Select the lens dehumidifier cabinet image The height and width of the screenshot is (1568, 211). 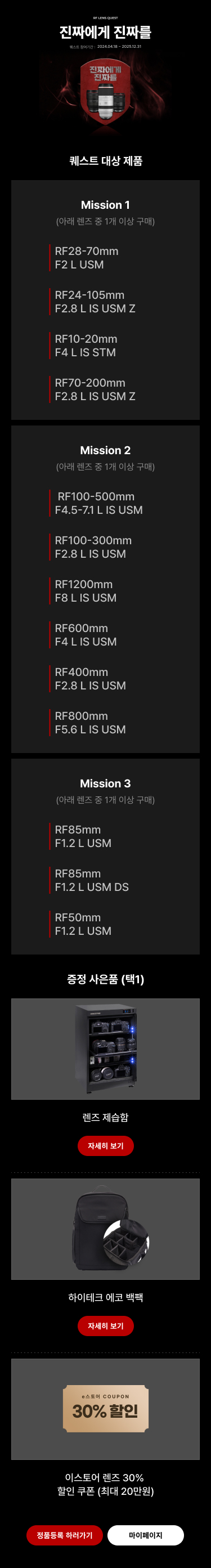click(105, 1049)
